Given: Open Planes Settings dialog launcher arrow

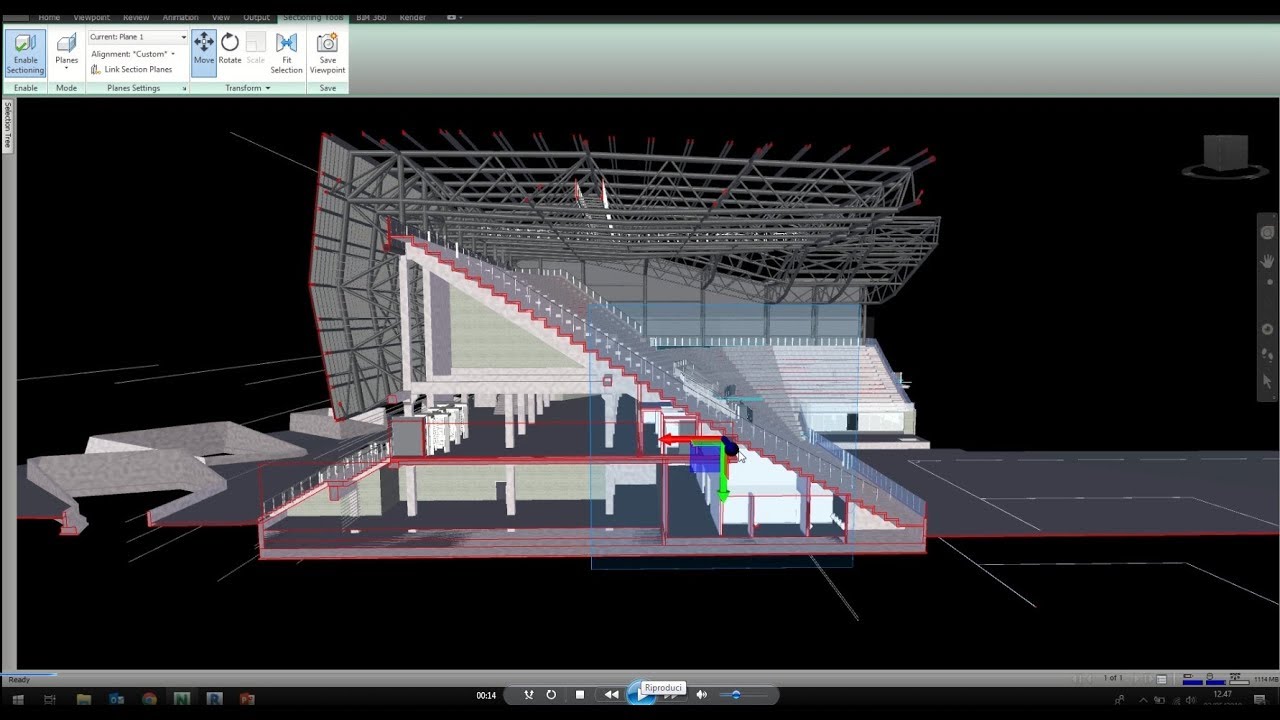Looking at the screenshot, I should tap(184, 89).
